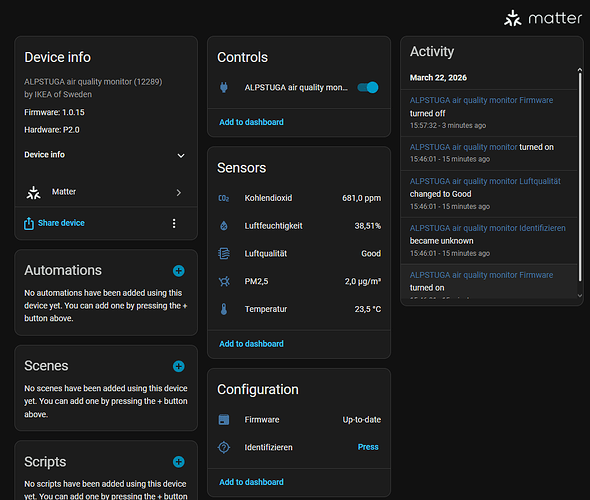The width and height of the screenshot is (590, 500).
Task: Click the CO2 Kohlendioxid sensor icon
Action: tap(224, 198)
